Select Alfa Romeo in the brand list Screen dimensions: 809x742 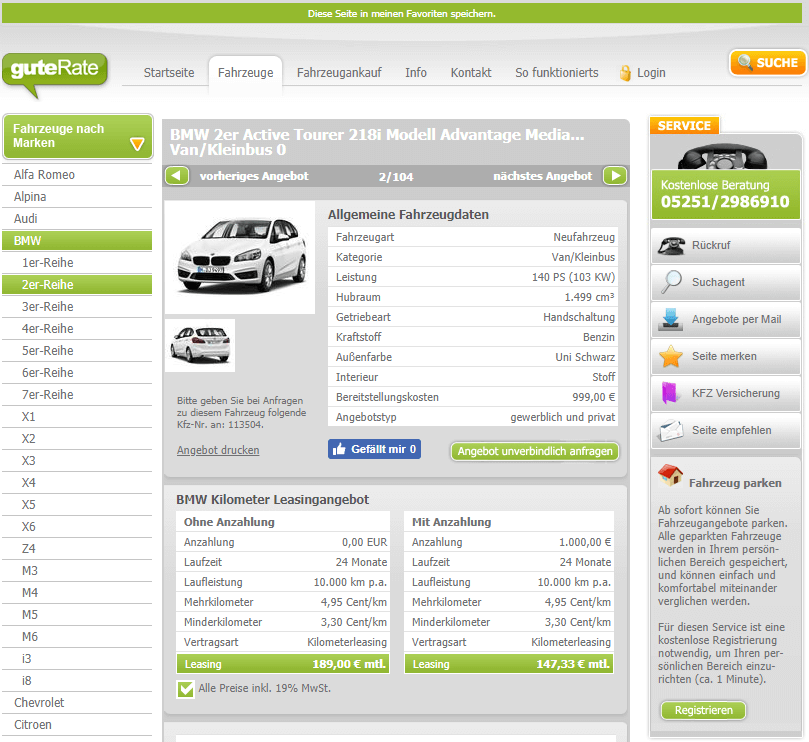coord(77,175)
